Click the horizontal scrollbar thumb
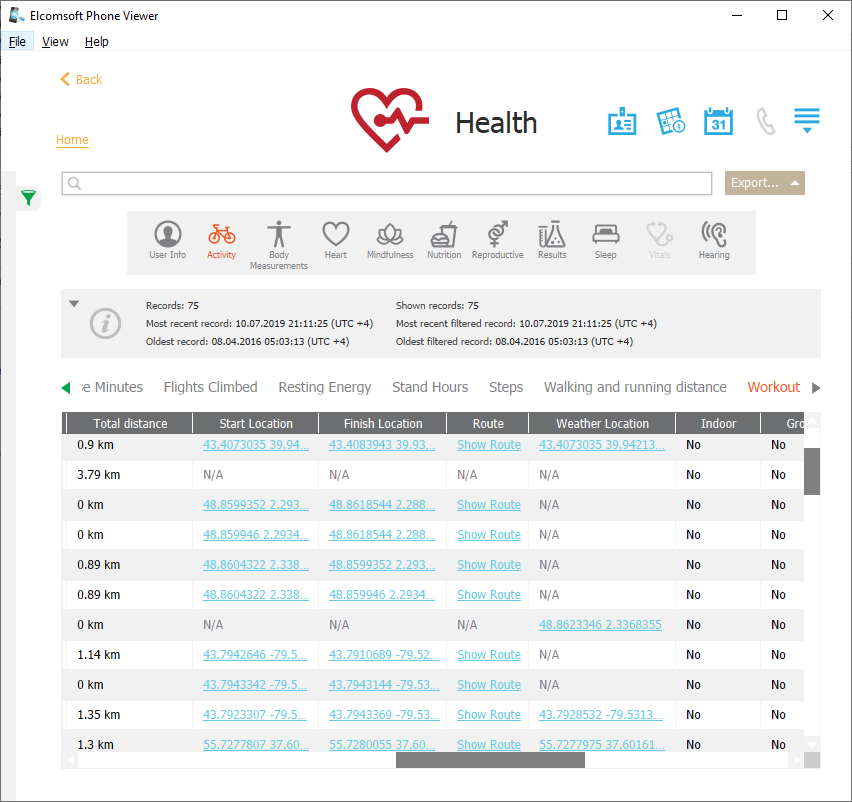852x802 pixels. pyautogui.click(x=490, y=760)
